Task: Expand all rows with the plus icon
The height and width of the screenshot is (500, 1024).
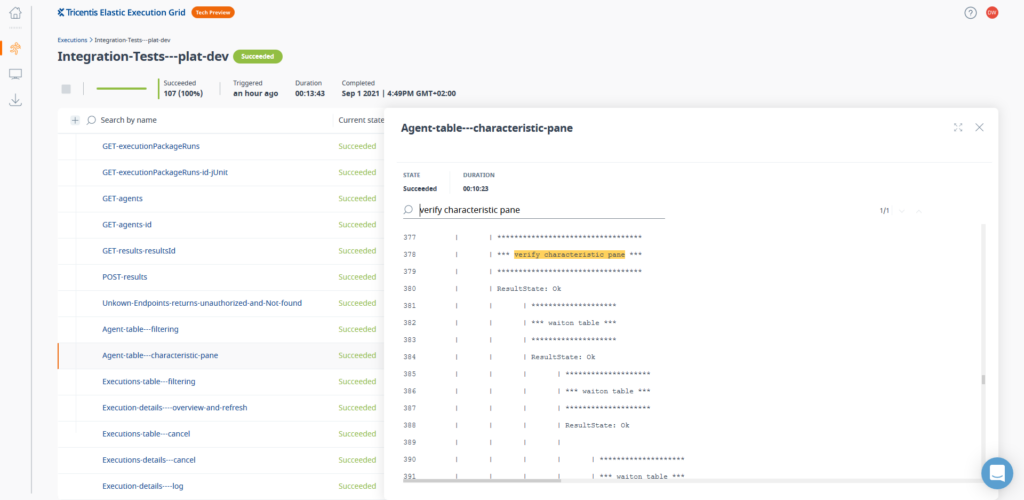Action: [x=75, y=120]
